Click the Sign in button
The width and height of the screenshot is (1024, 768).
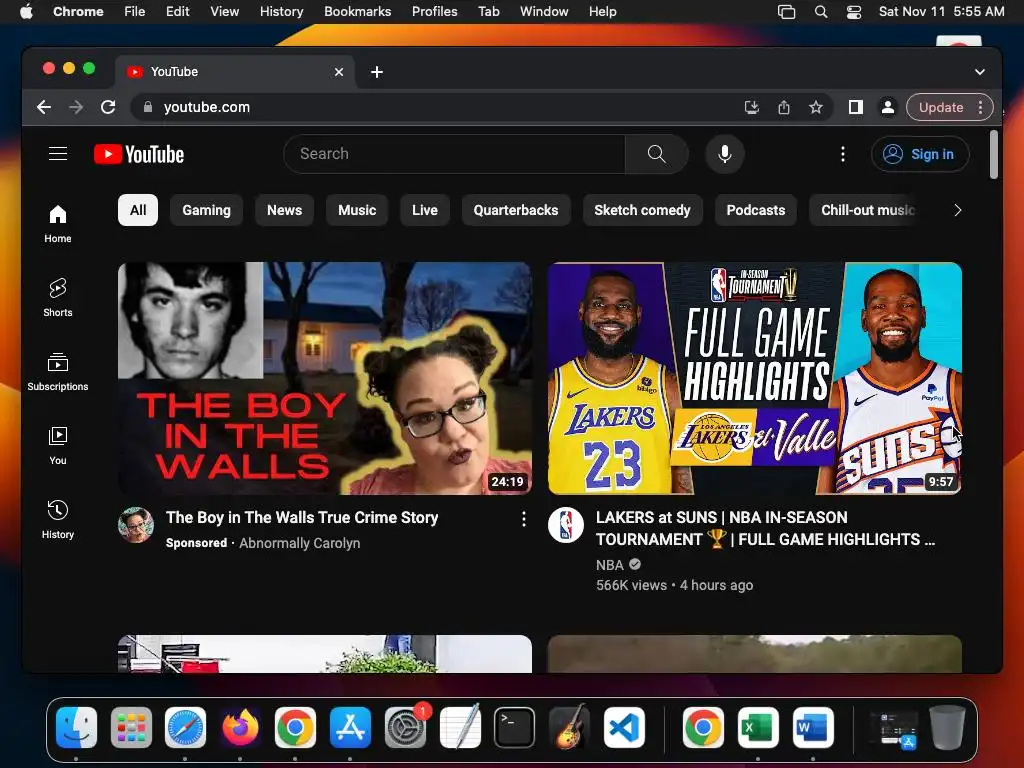(x=920, y=154)
